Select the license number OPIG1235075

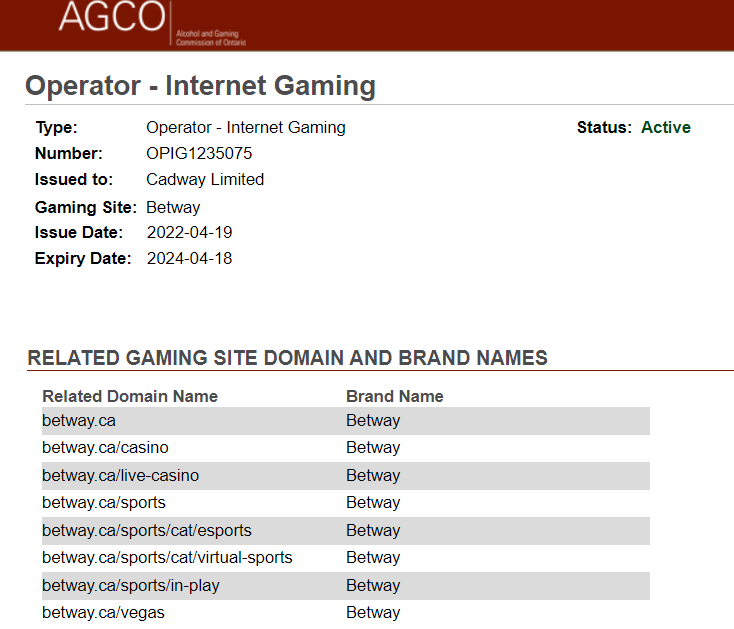pos(199,154)
